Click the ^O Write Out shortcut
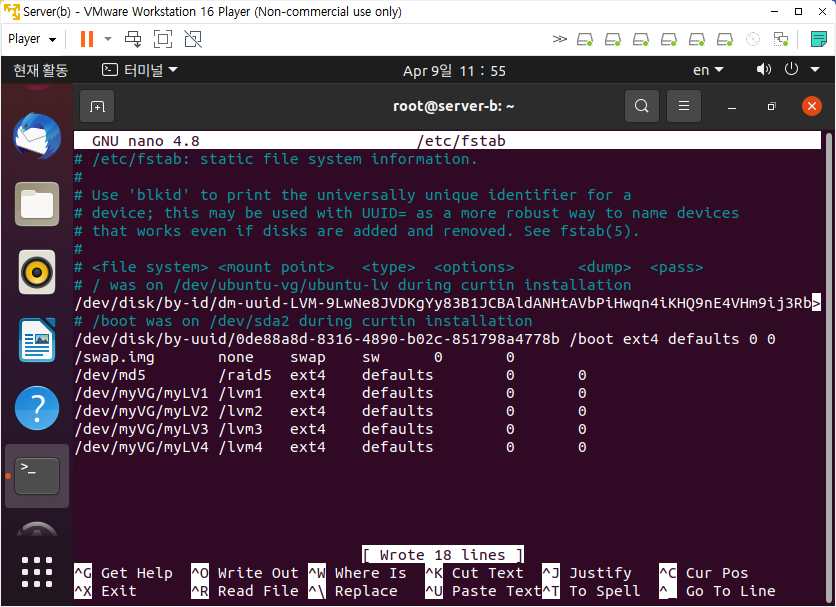 point(245,573)
